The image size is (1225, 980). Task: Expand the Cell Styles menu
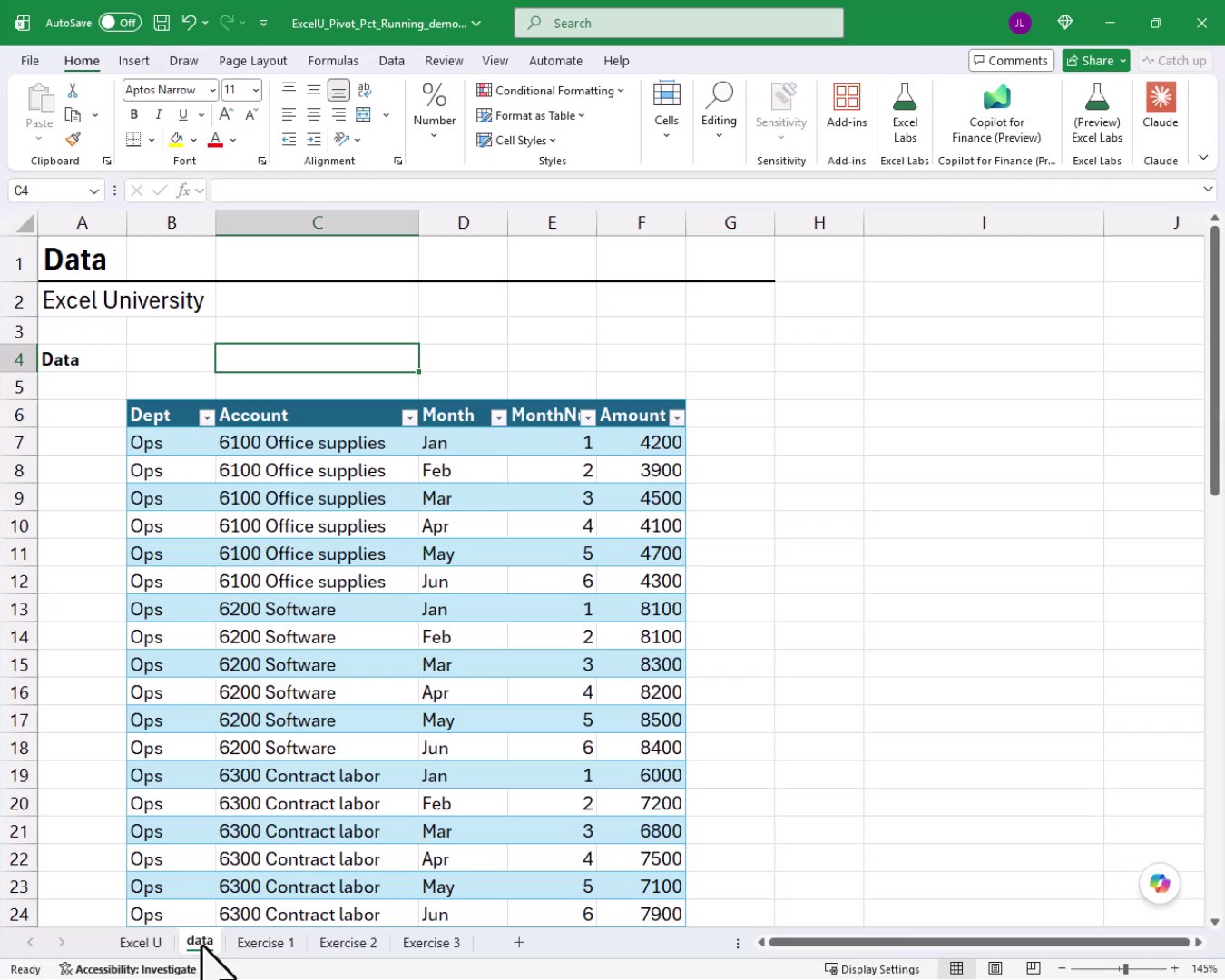coord(516,140)
